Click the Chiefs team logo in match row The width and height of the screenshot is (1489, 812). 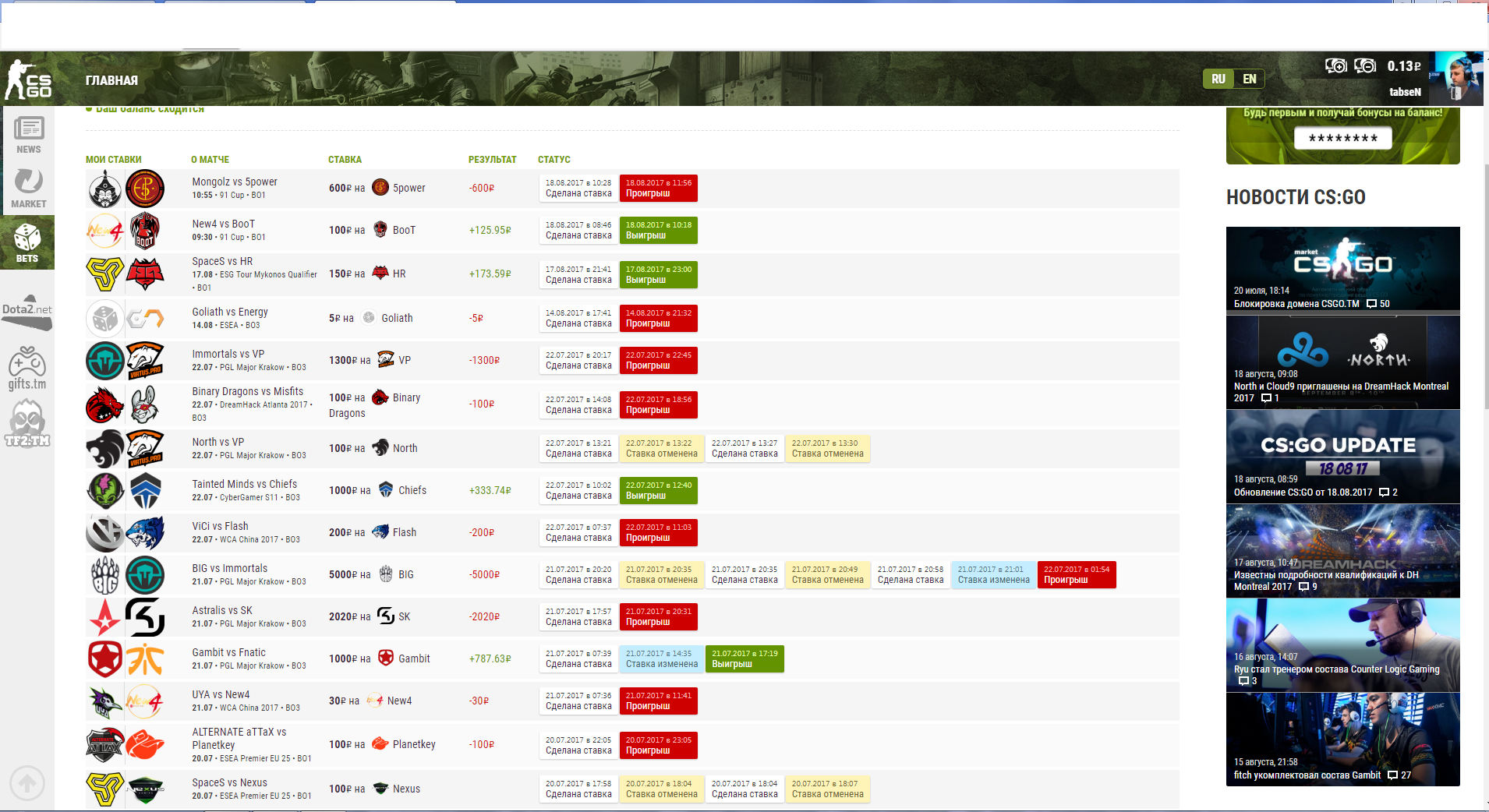click(145, 491)
